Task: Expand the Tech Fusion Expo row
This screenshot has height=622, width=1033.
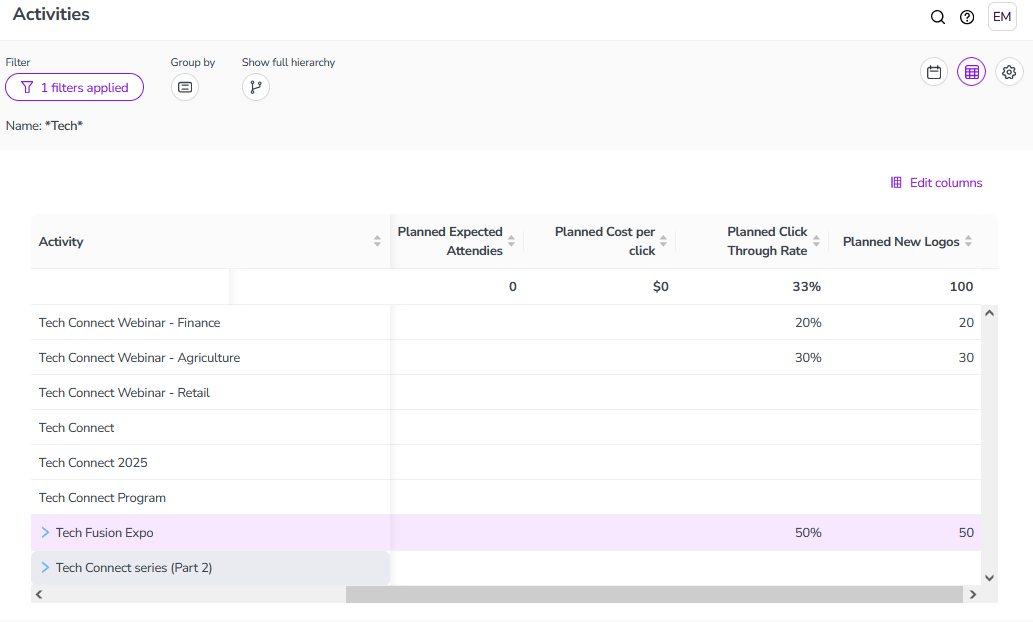Action: (45, 533)
